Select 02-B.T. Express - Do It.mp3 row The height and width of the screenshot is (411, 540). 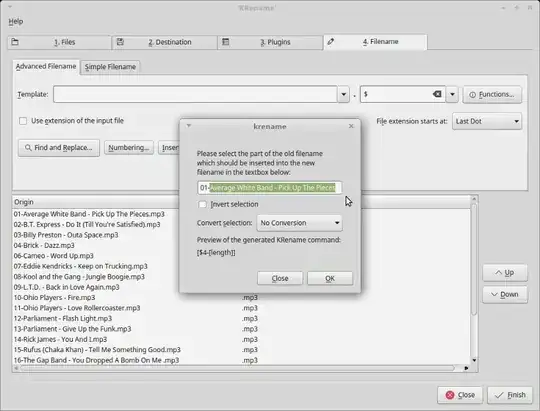point(87,224)
